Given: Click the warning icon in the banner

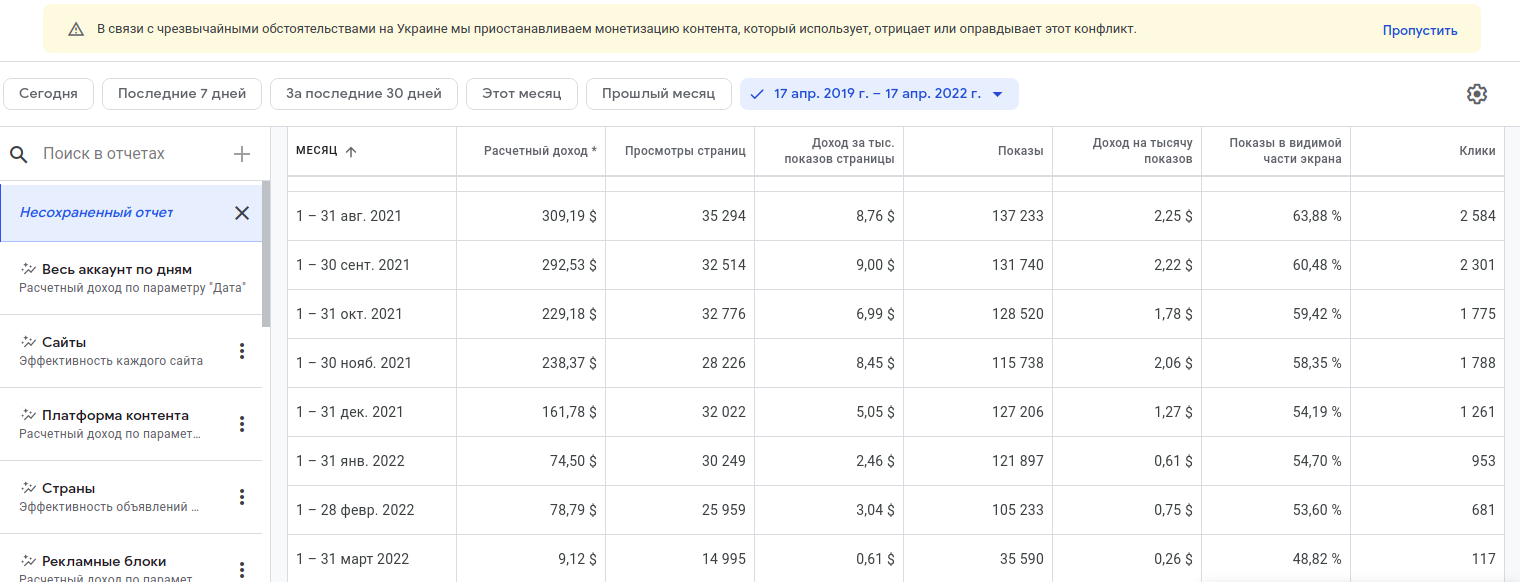Looking at the screenshot, I should (76, 30).
